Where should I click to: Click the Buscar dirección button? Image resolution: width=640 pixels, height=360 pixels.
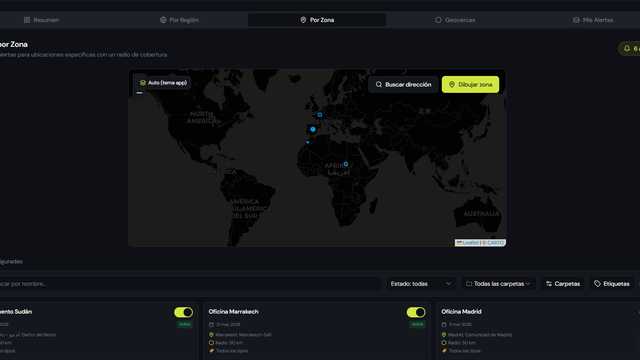[x=403, y=84]
